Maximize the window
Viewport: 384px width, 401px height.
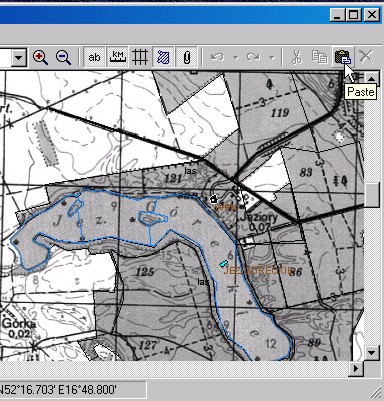[x=354, y=15]
